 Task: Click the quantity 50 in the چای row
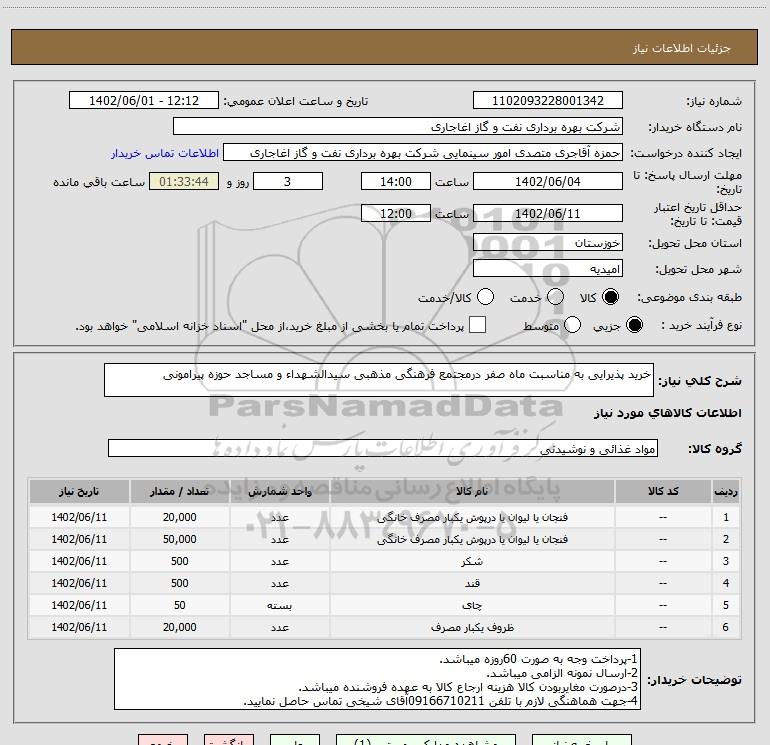click(x=180, y=606)
